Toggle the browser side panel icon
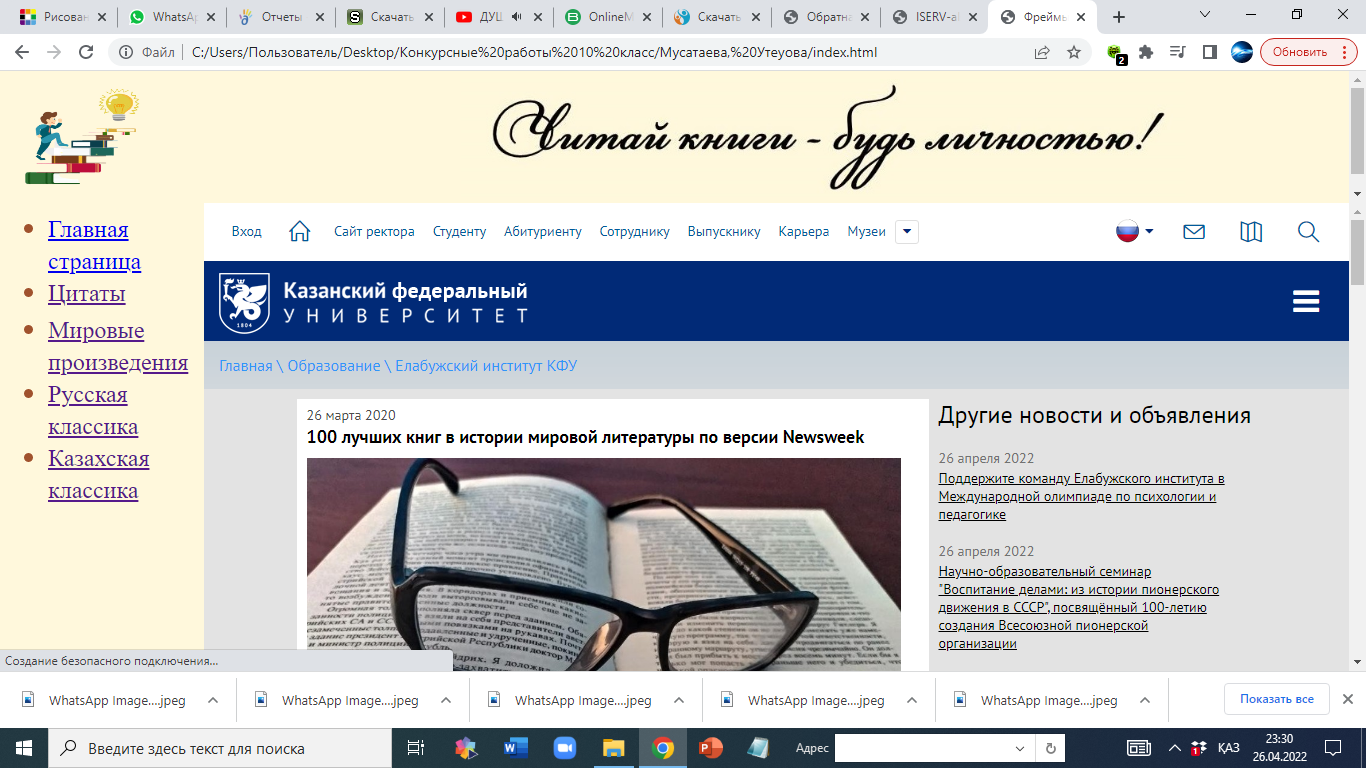The width and height of the screenshot is (1366, 768). coord(1209,52)
